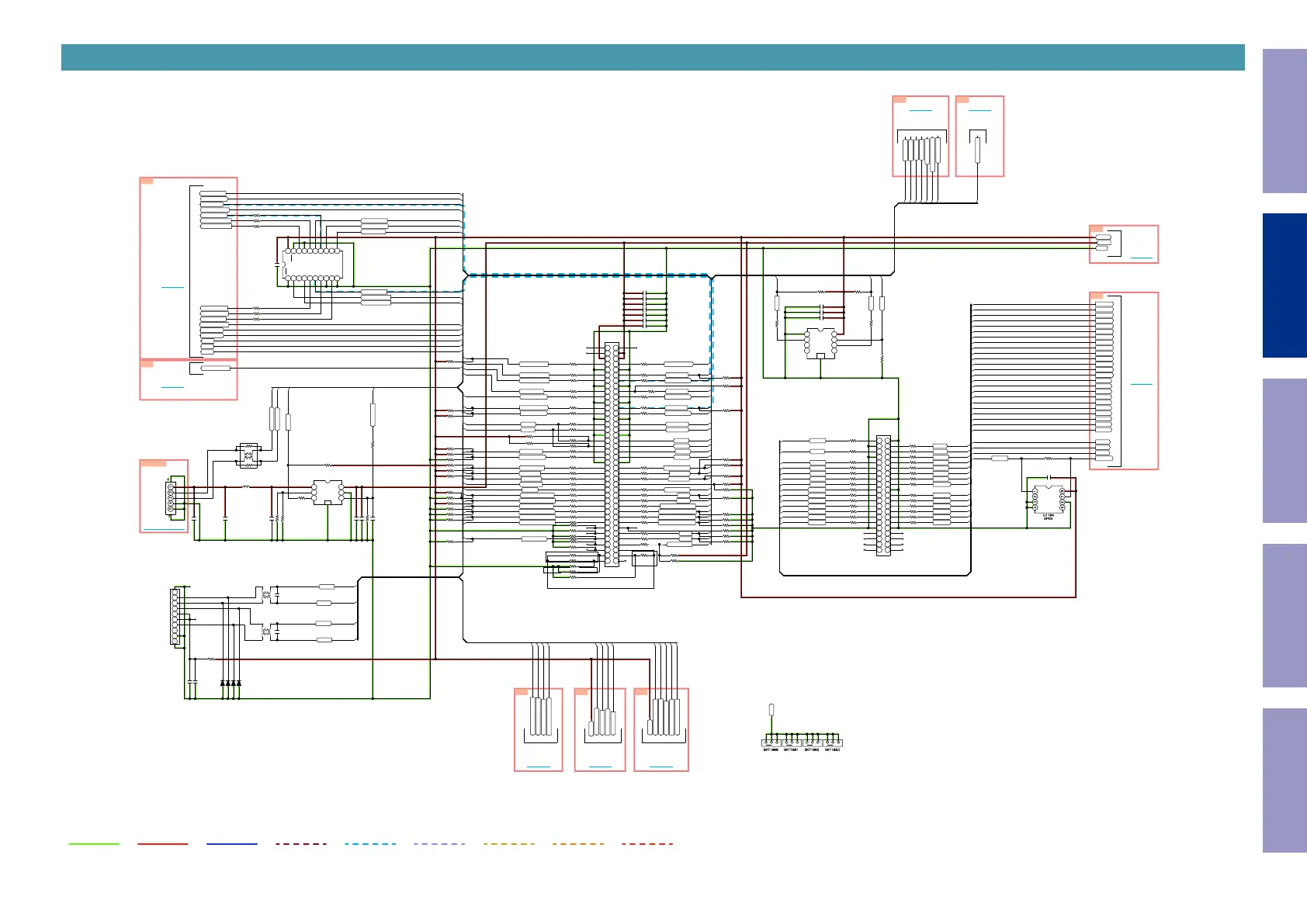Select the solid green legend line
Viewport: 1307px width, 924px height.
pos(94,843)
